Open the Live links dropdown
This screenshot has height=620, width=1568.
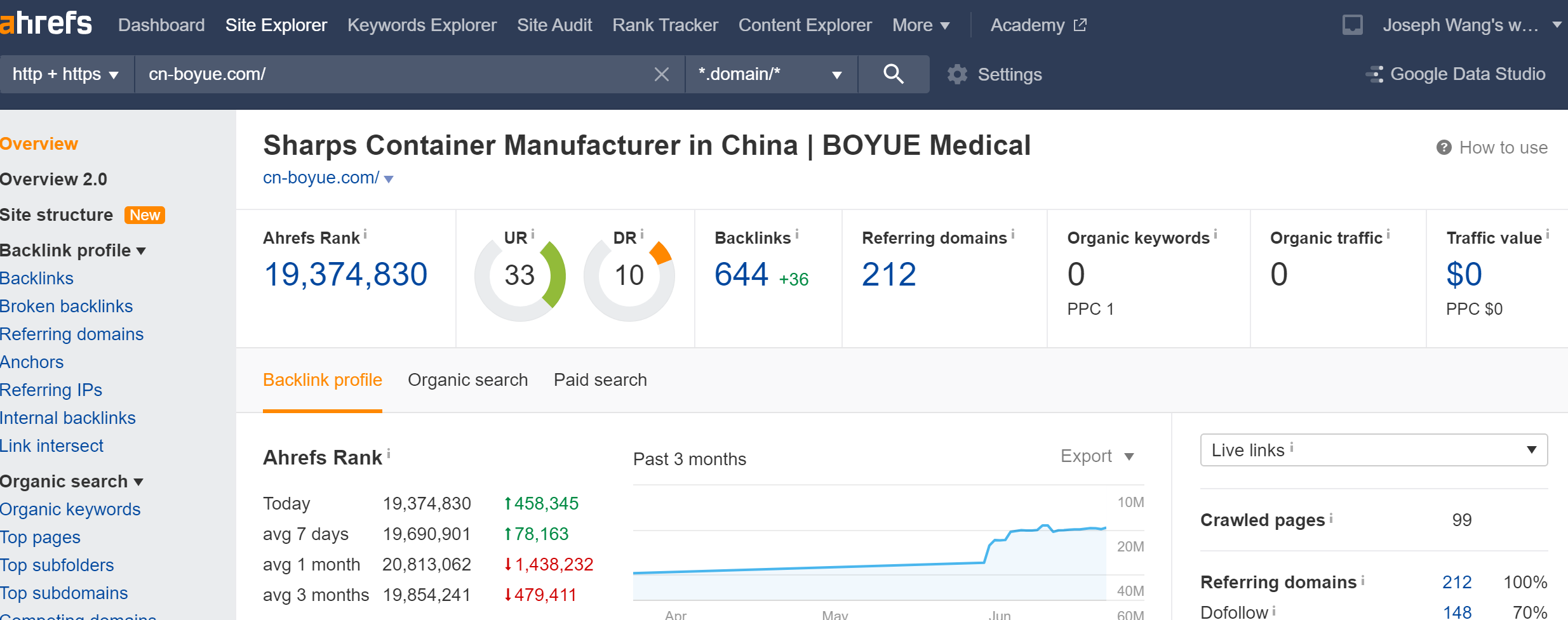(x=1374, y=450)
